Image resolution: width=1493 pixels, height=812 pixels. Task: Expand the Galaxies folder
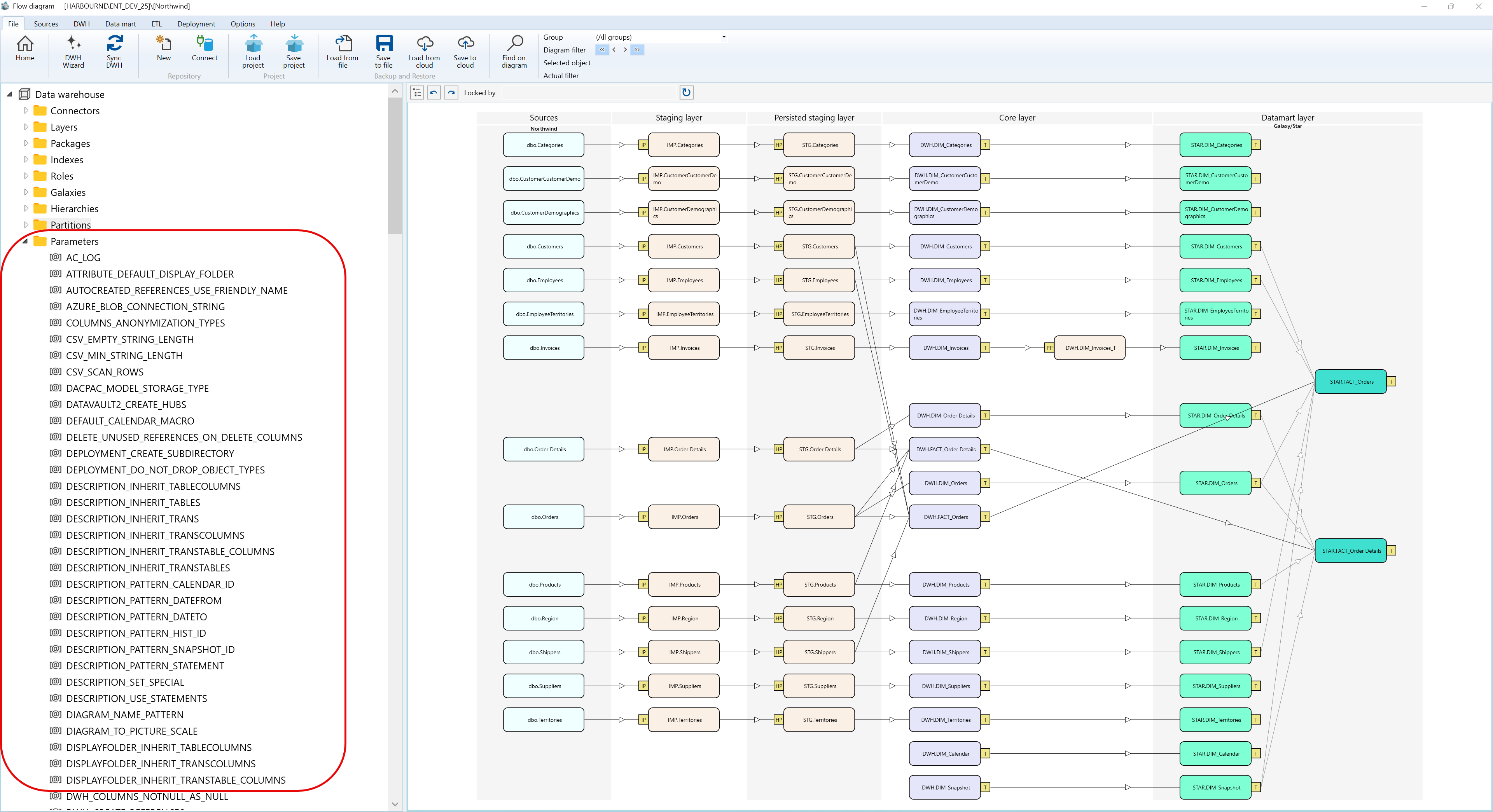(26, 192)
